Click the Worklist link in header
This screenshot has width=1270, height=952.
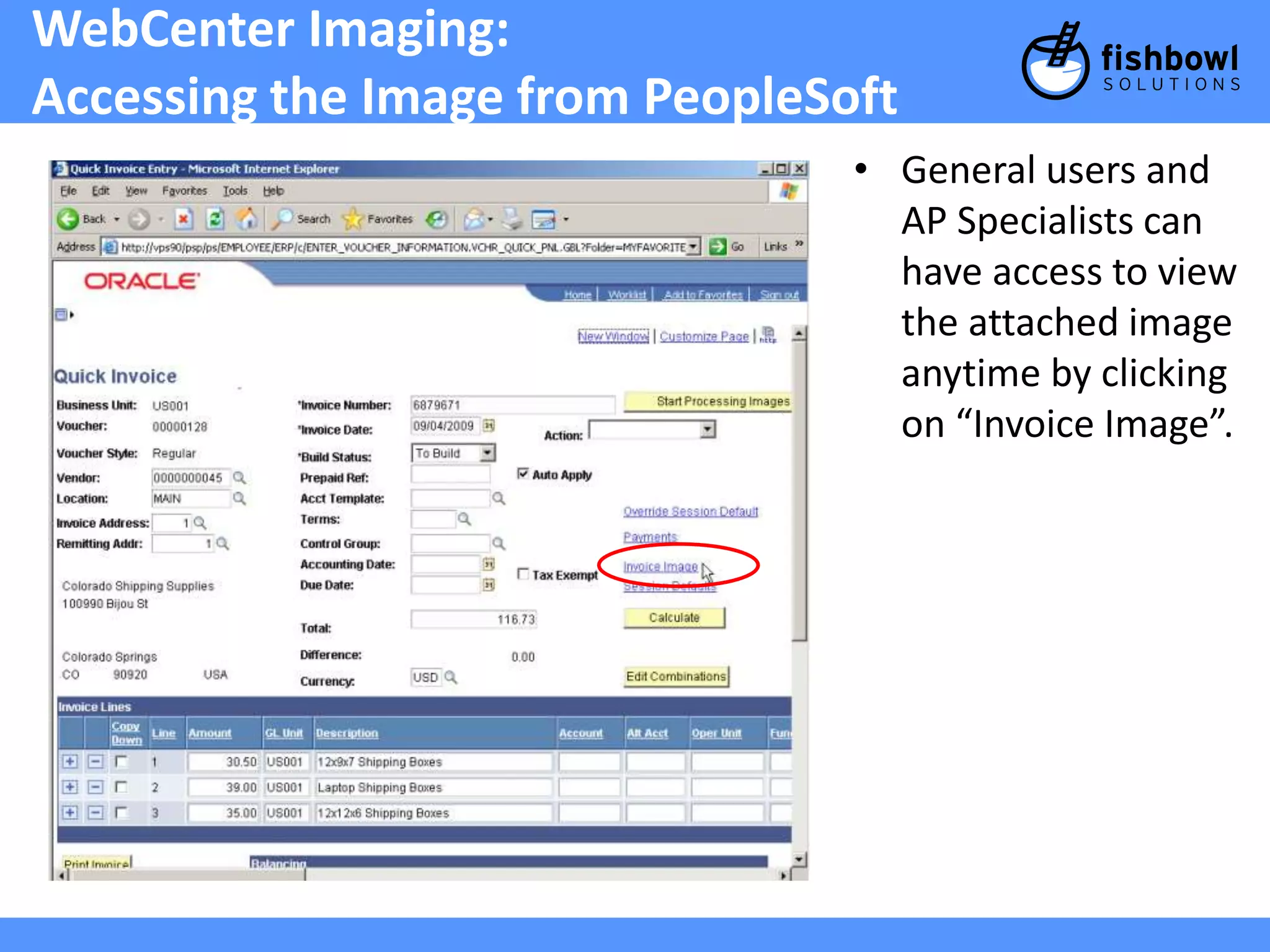[627, 295]
